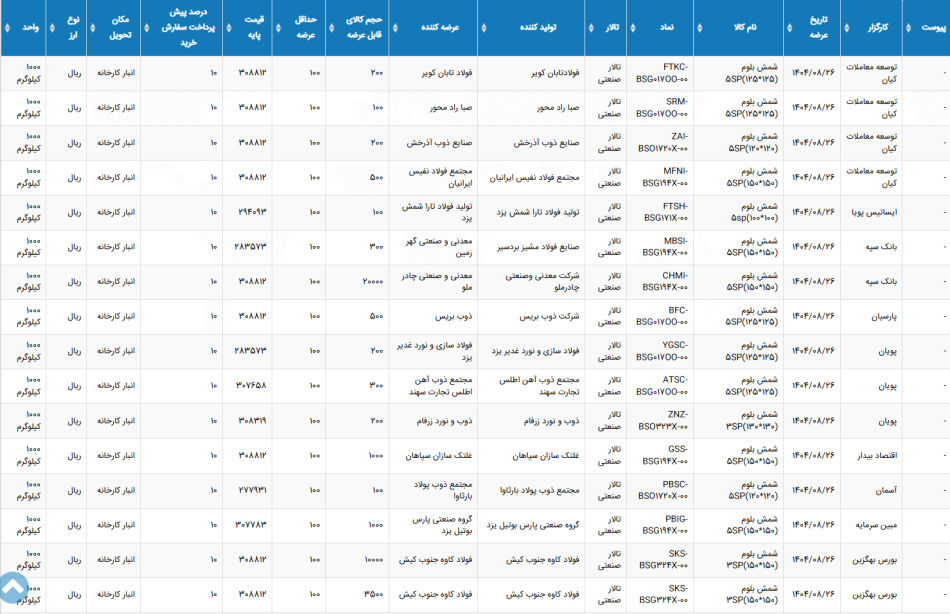This screenshot has width=950, height=614.
Task: Click the sort arrows beside the تولید کننده header
Action: 484,28
